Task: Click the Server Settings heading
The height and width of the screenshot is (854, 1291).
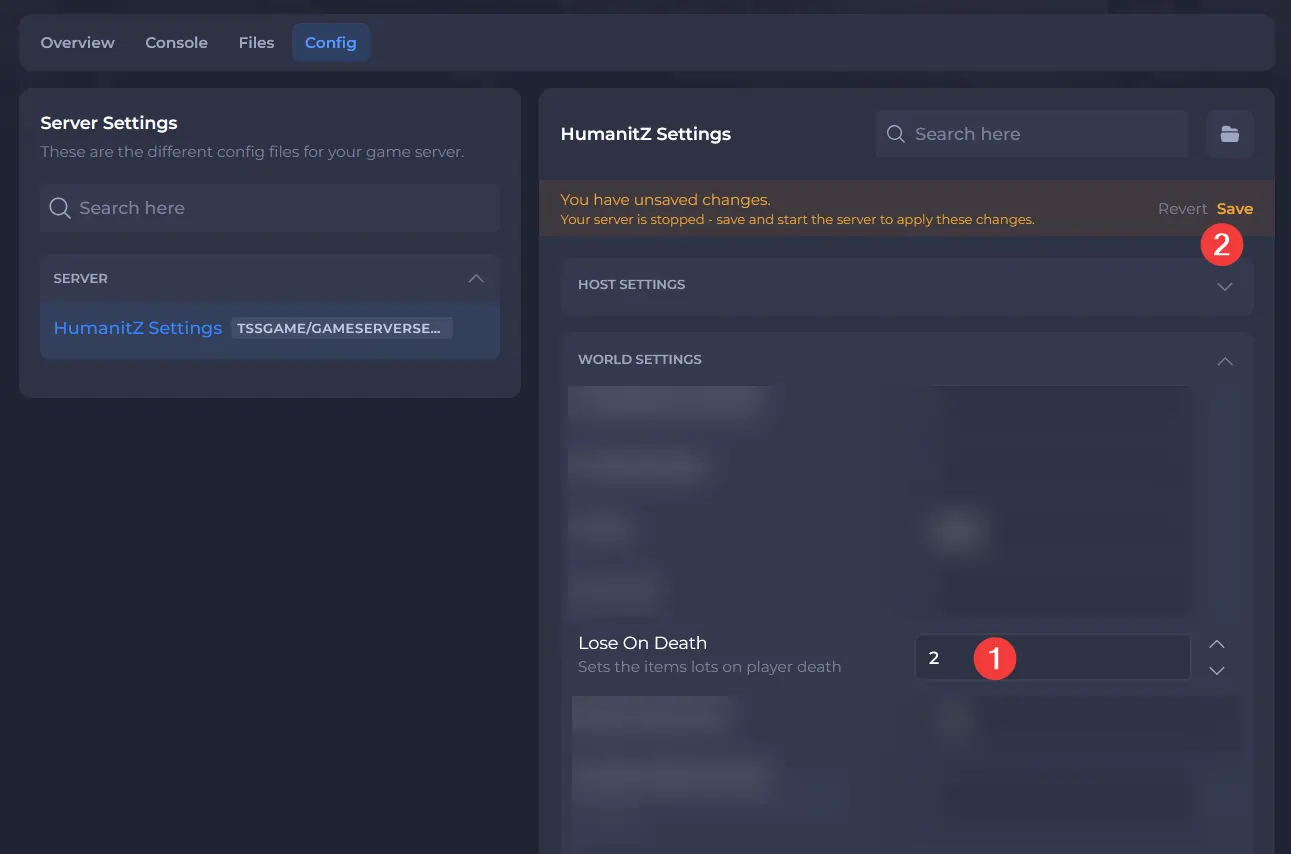Action: [109, 123]
